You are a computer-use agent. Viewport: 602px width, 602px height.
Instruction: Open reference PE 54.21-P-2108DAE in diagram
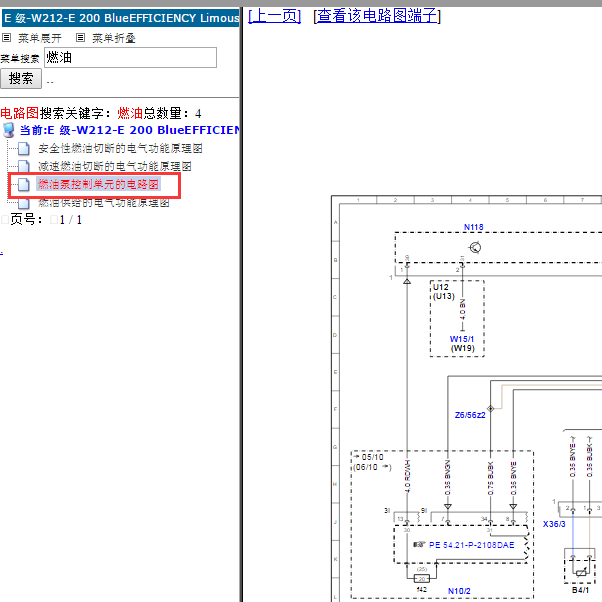click(471, 545)
